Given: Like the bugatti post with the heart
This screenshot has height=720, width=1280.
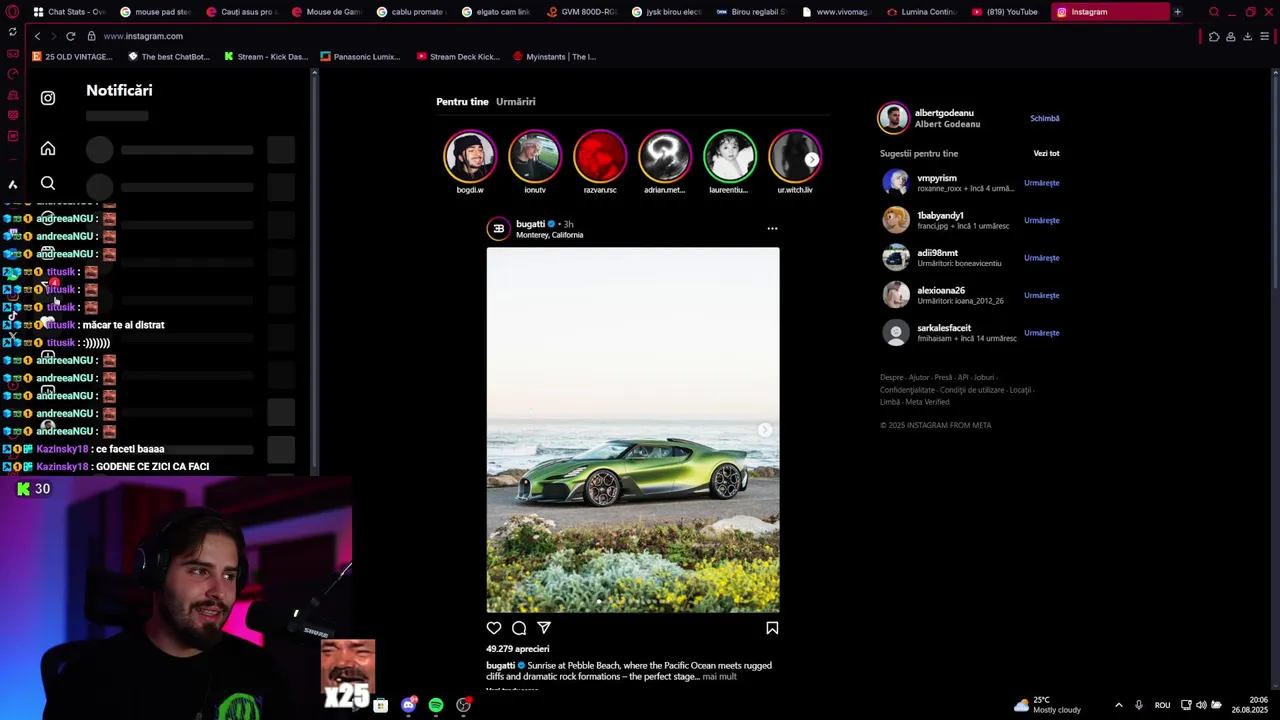Looking at the screenshot, I should pos(494,628).
